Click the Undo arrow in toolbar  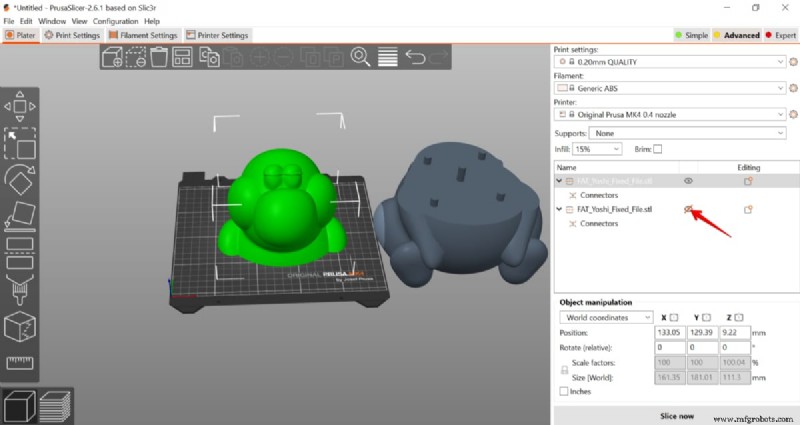point(415,57)
